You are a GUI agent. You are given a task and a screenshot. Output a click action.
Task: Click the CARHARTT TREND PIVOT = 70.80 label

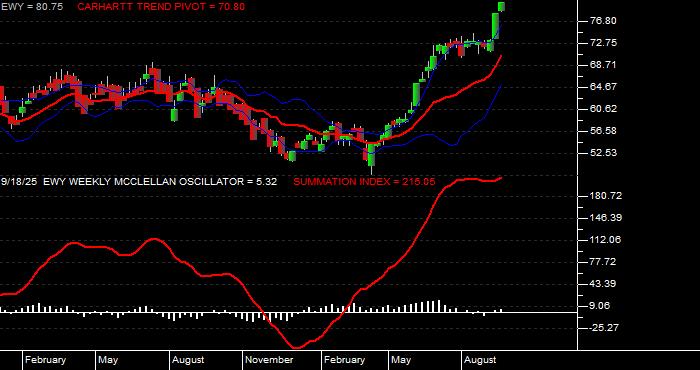point(161,7)
